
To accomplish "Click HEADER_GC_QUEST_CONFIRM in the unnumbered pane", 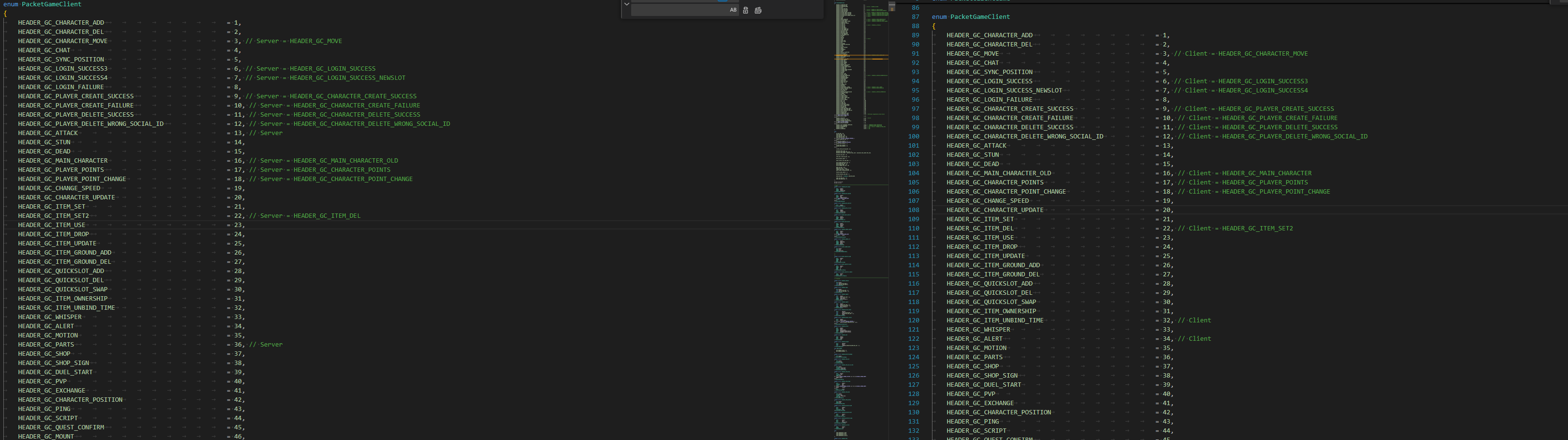I will click(x=61, y=428).
